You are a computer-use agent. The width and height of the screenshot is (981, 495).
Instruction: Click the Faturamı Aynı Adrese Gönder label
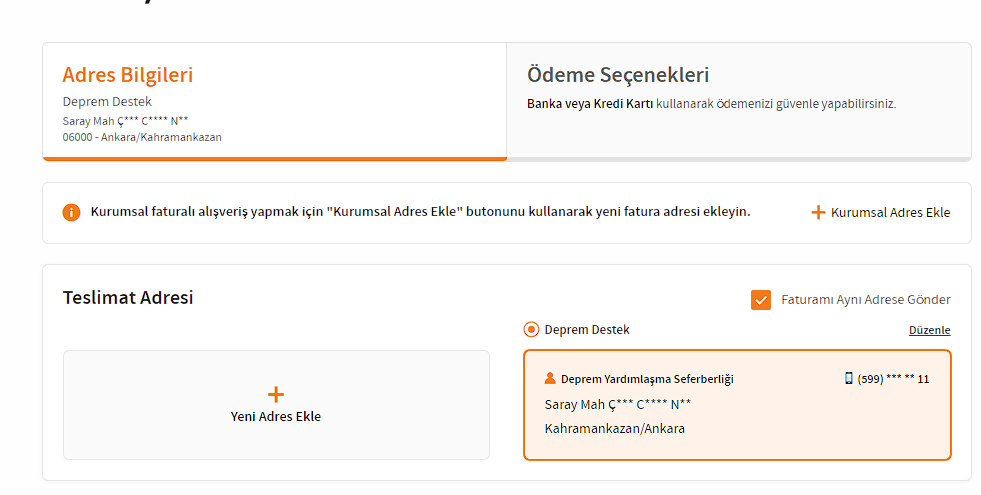(866, 300)
